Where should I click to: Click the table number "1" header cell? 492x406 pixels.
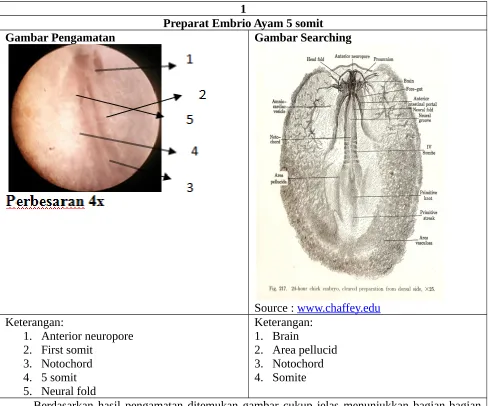[243, 9]
